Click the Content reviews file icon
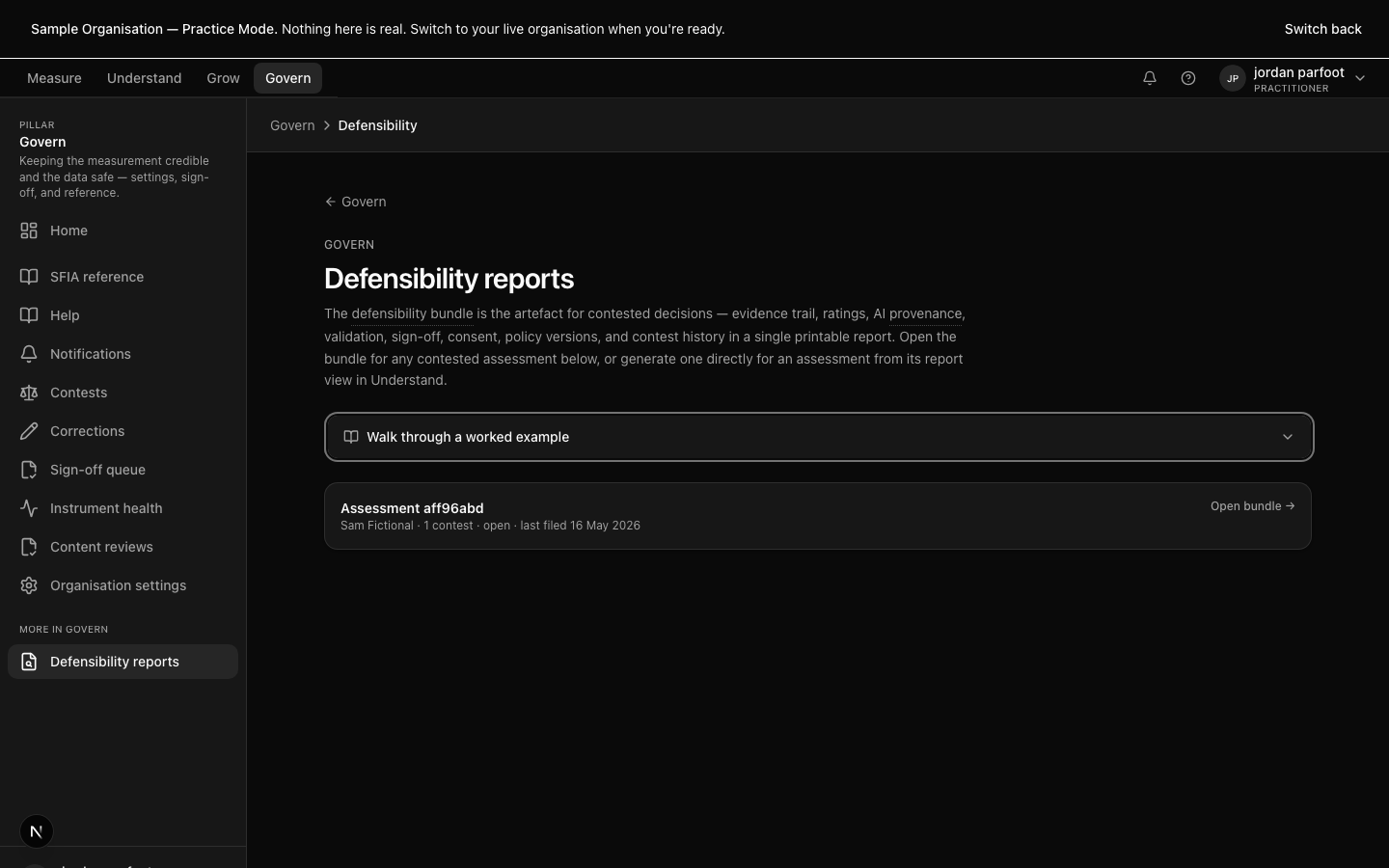Viewport: 1389px width, 868px height. click(x=29, y=547)
